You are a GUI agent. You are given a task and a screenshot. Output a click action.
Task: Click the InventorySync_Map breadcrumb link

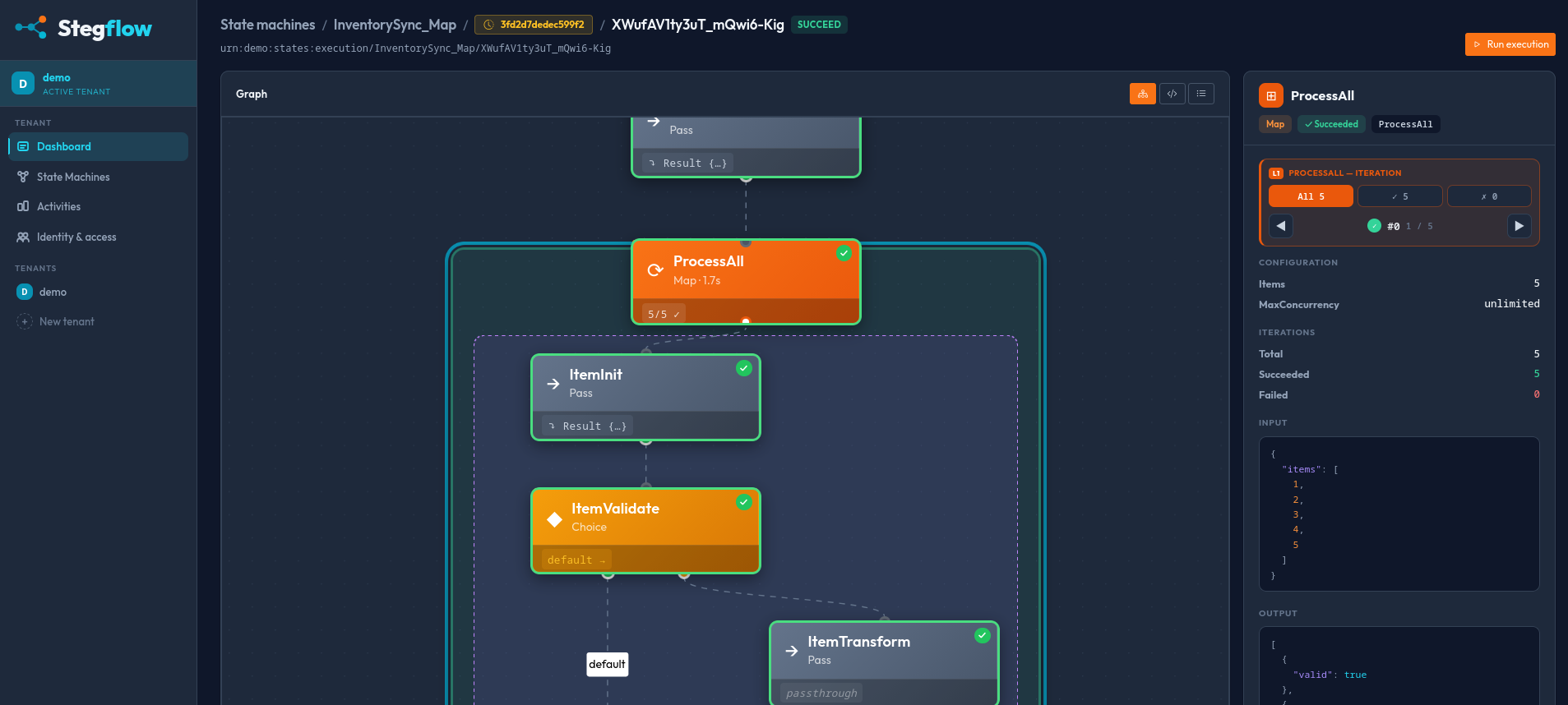click(395, 25)
